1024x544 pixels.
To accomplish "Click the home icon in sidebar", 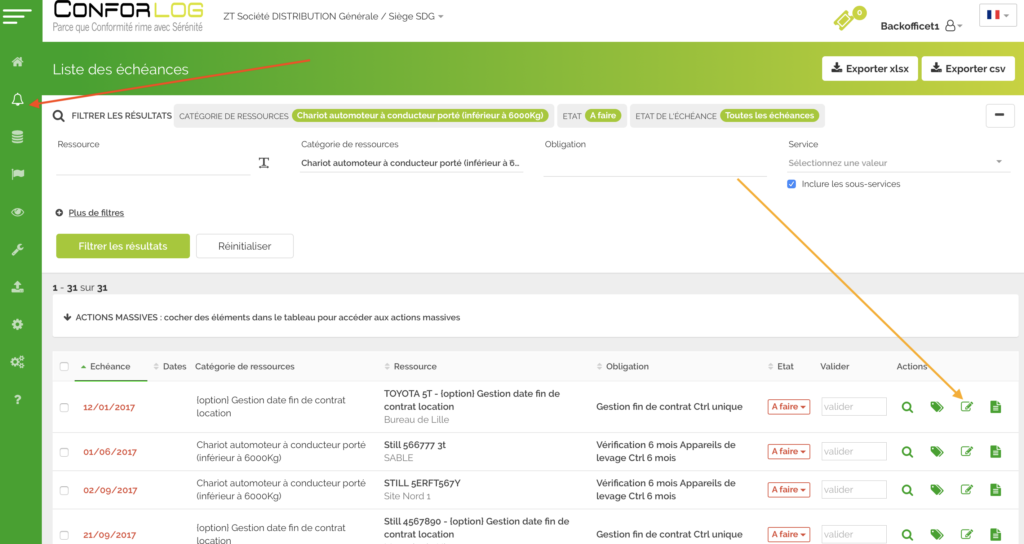I will tap(18, 62).
